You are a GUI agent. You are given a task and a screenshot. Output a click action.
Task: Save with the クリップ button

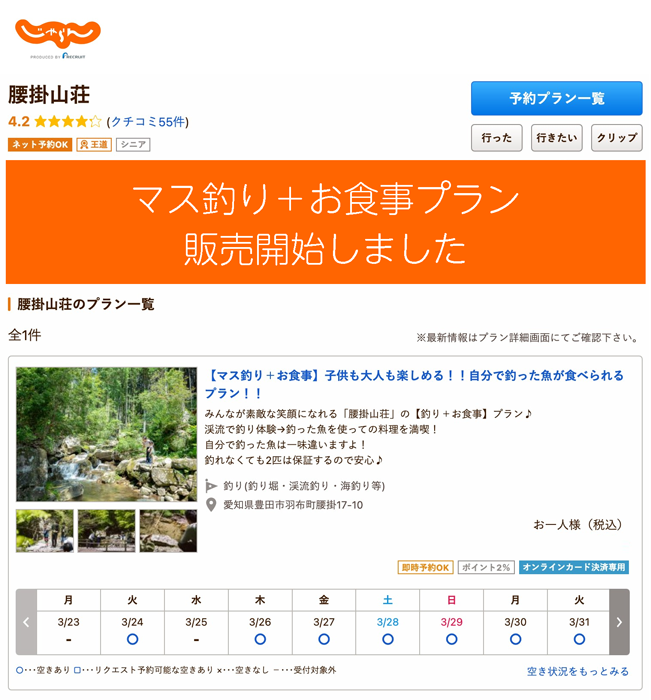tap(617, 138)
